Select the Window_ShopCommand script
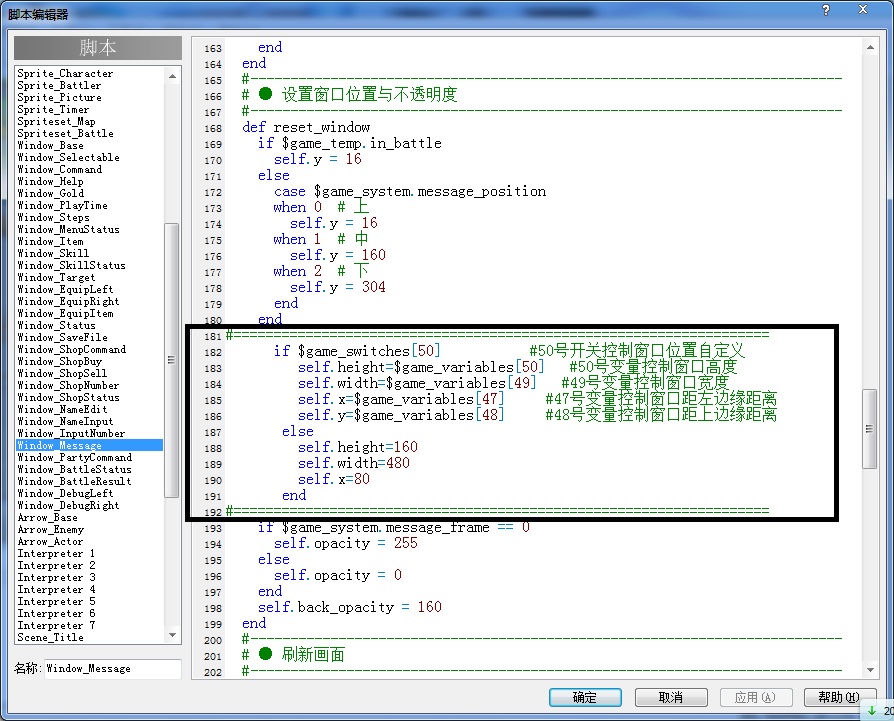 coord(72,349)
